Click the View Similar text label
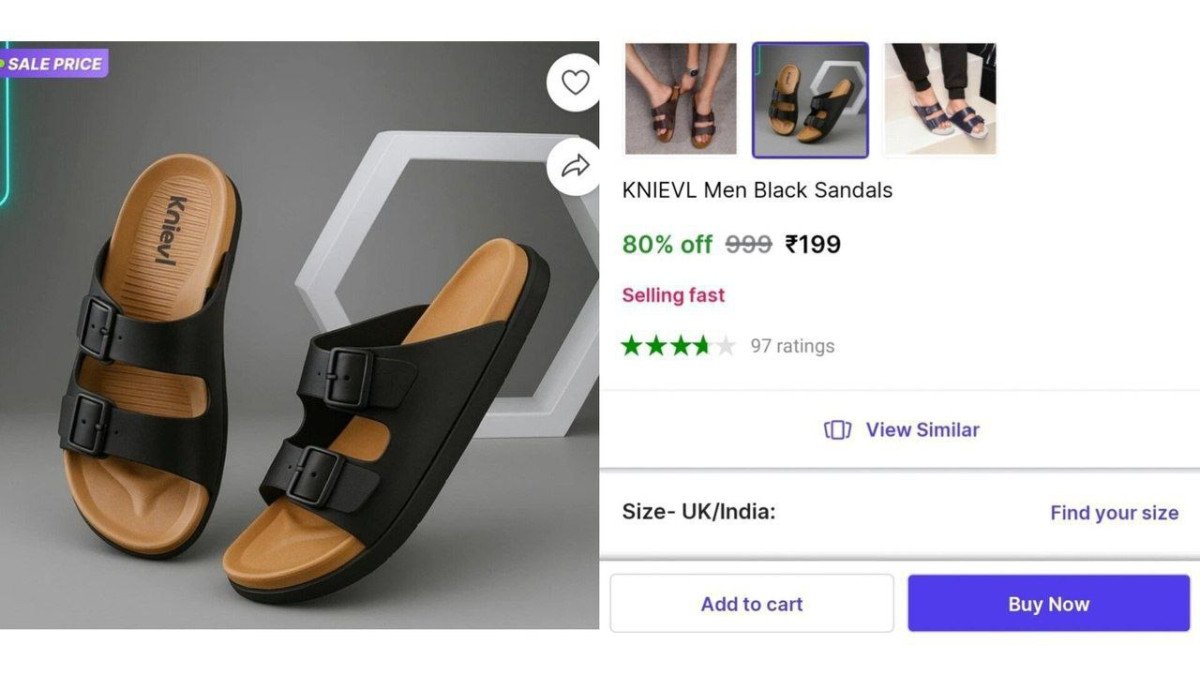Screen dimensions: 1200x675 tap(922, 430)
